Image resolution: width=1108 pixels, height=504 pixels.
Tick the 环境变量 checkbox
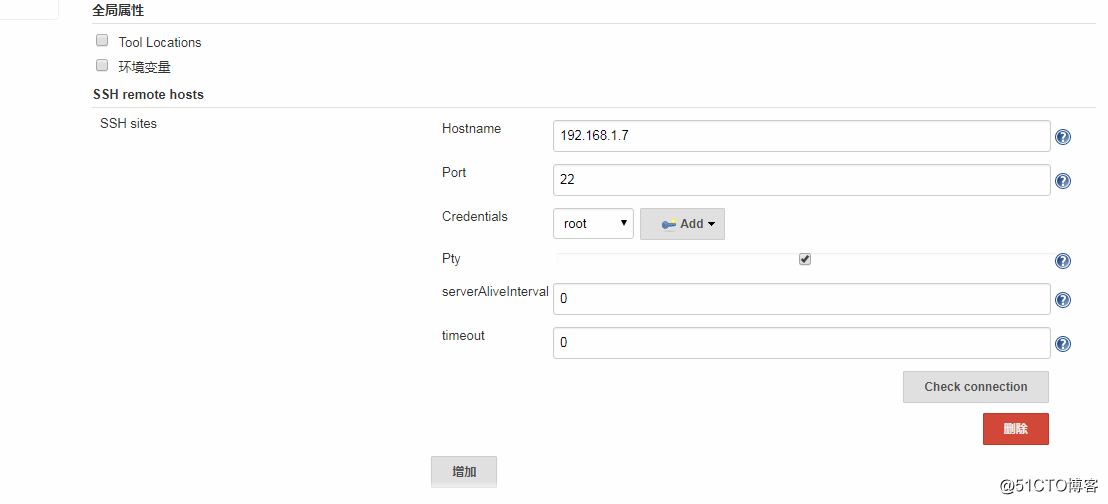[102, 66]
